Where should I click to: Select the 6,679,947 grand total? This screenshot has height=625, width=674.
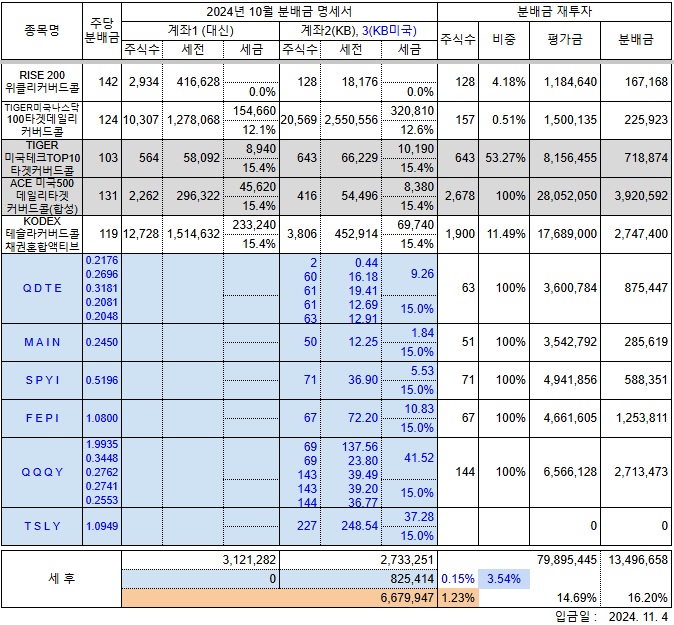point(407,598)
